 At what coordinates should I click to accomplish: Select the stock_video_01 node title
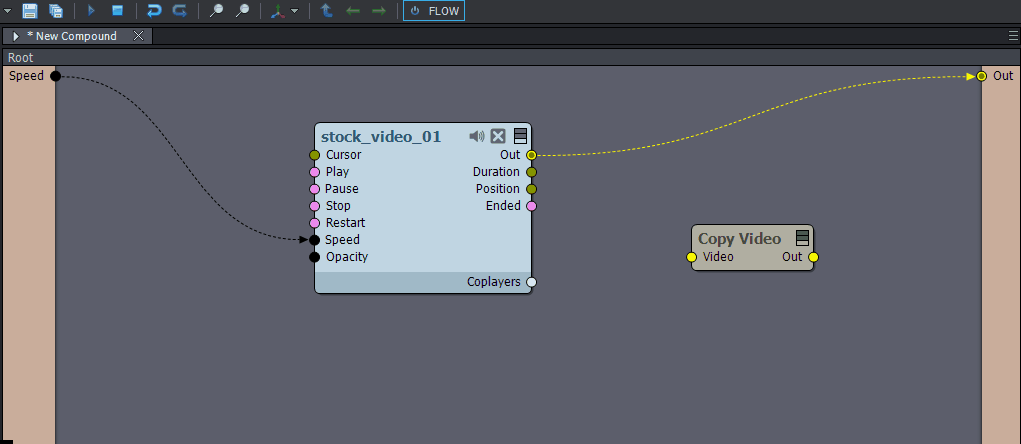coord(381,137)
